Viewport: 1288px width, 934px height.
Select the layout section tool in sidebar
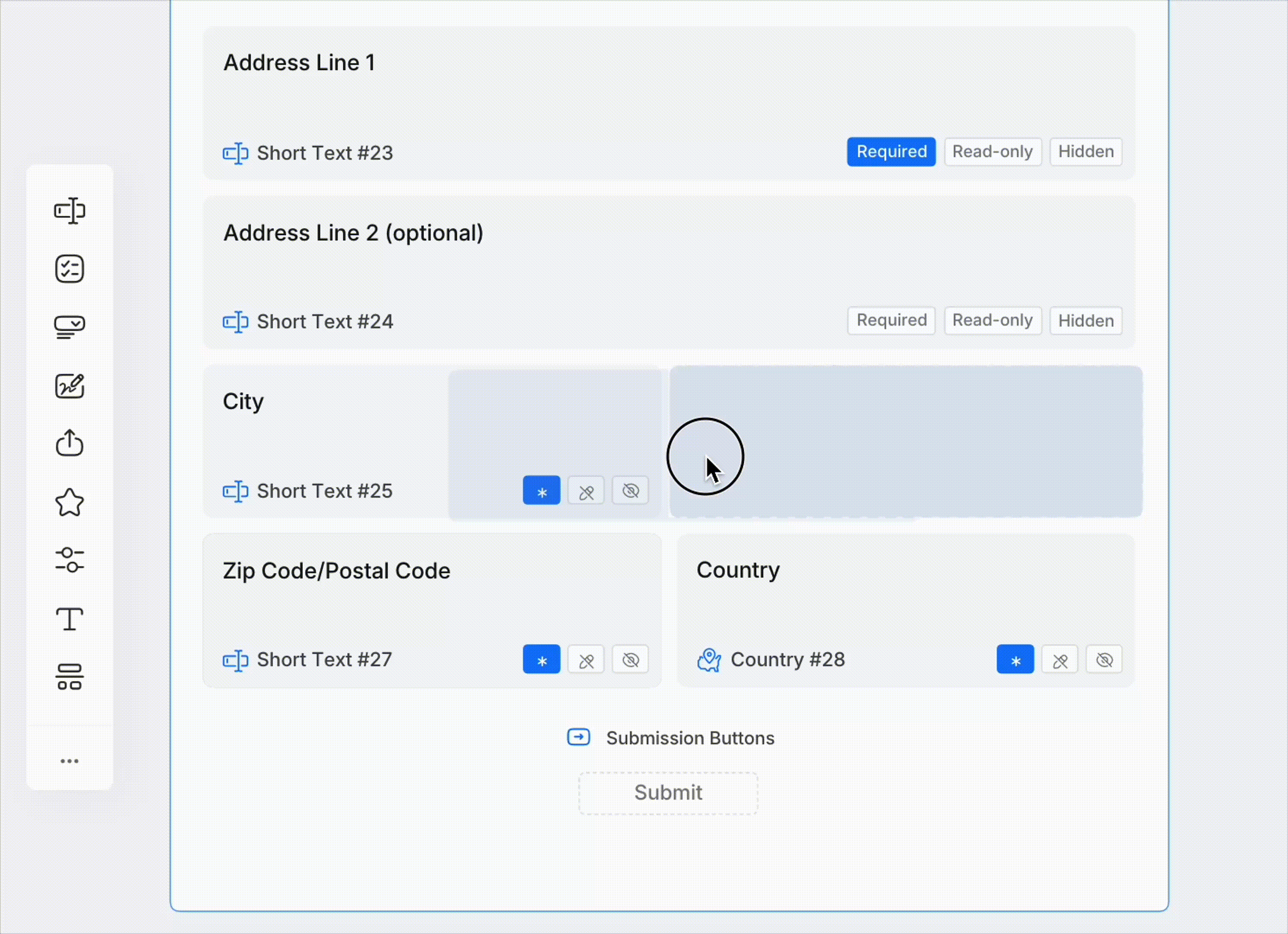(x=69, y=677)
